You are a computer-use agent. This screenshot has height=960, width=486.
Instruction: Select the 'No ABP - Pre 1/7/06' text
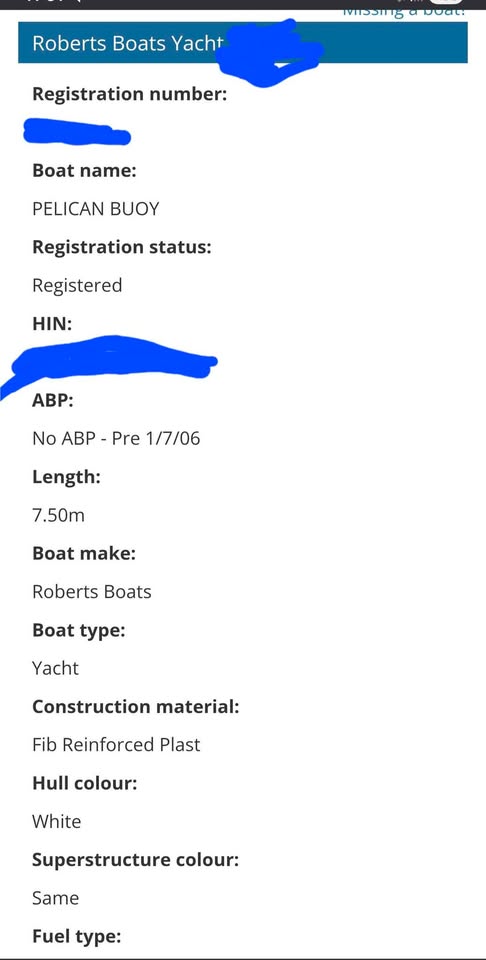[116, 438]
